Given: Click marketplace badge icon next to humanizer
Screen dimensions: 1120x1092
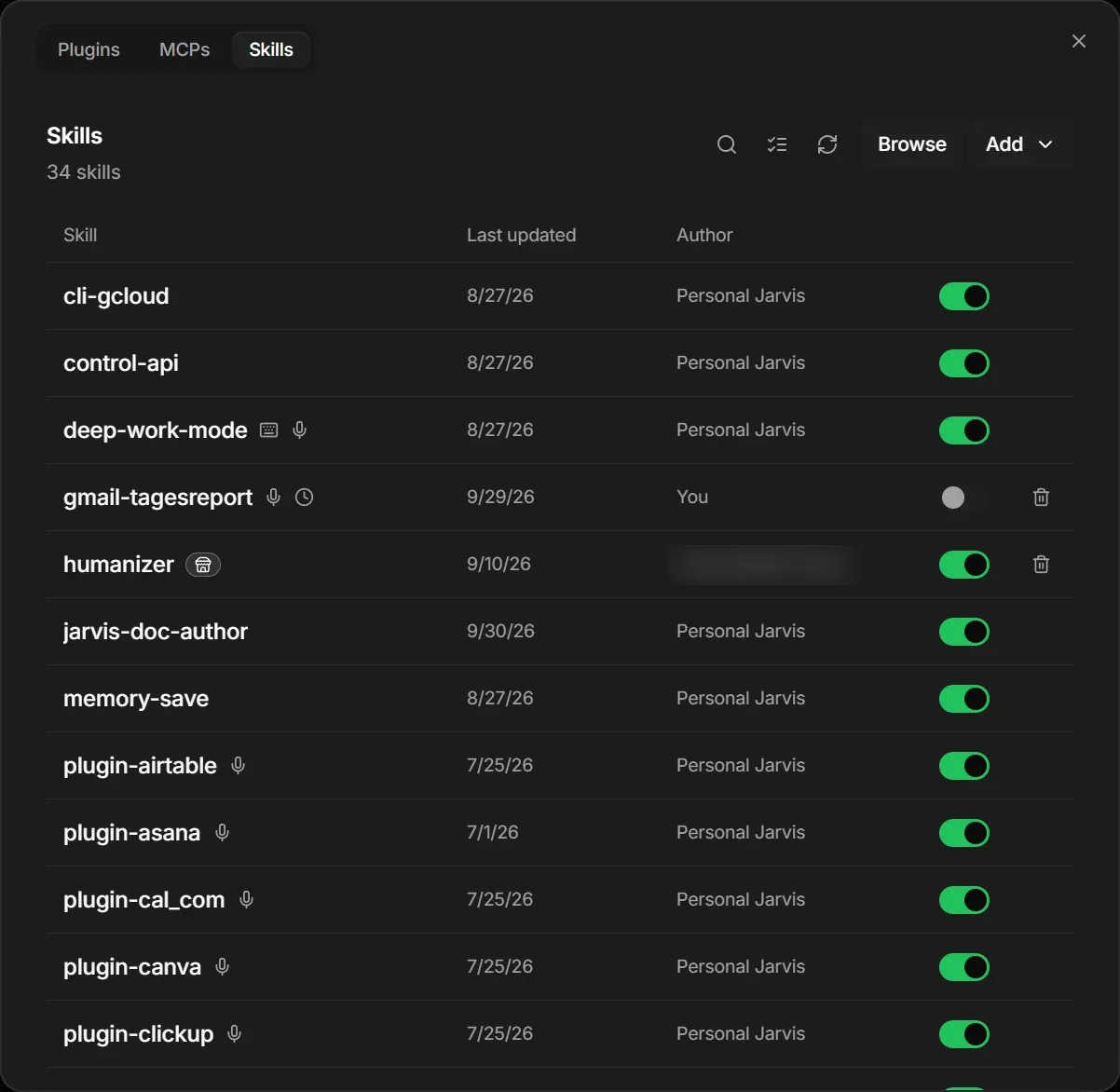Looking at the screenshot, I should 203,565.
